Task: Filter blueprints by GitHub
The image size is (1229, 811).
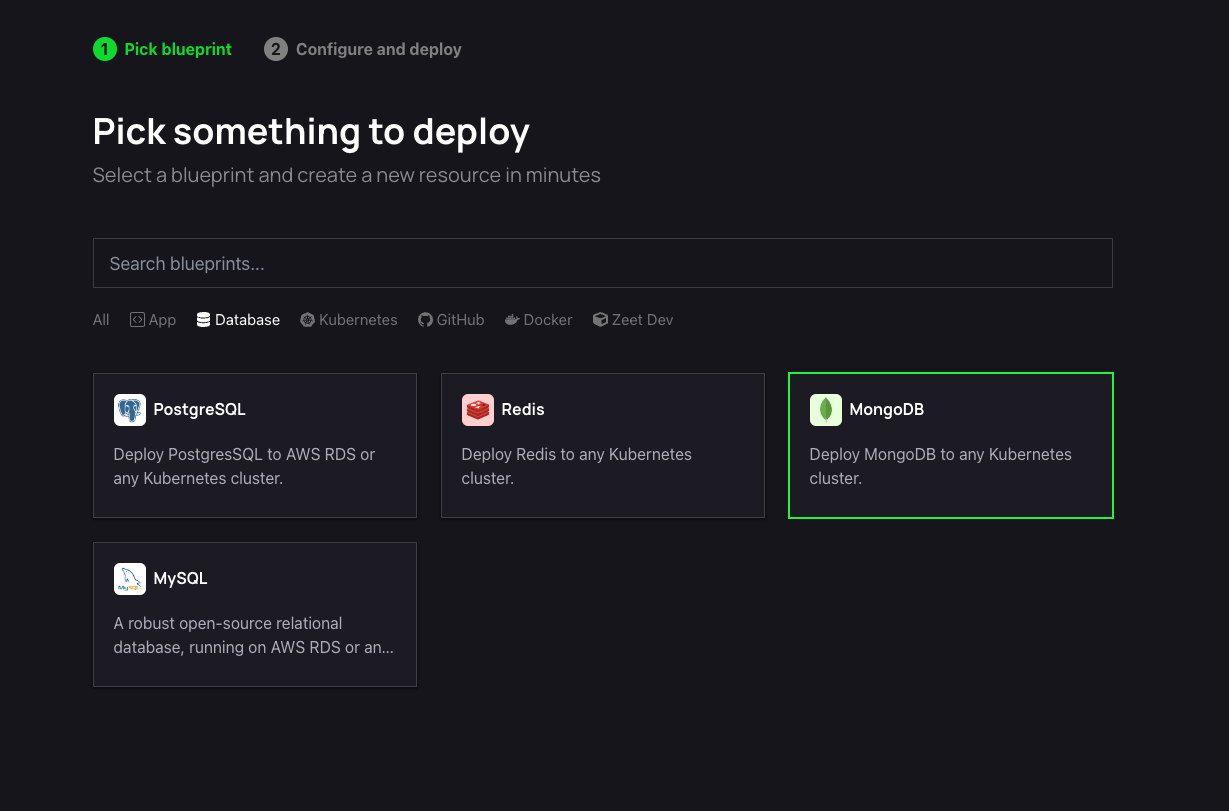Action: click(451, 320)
